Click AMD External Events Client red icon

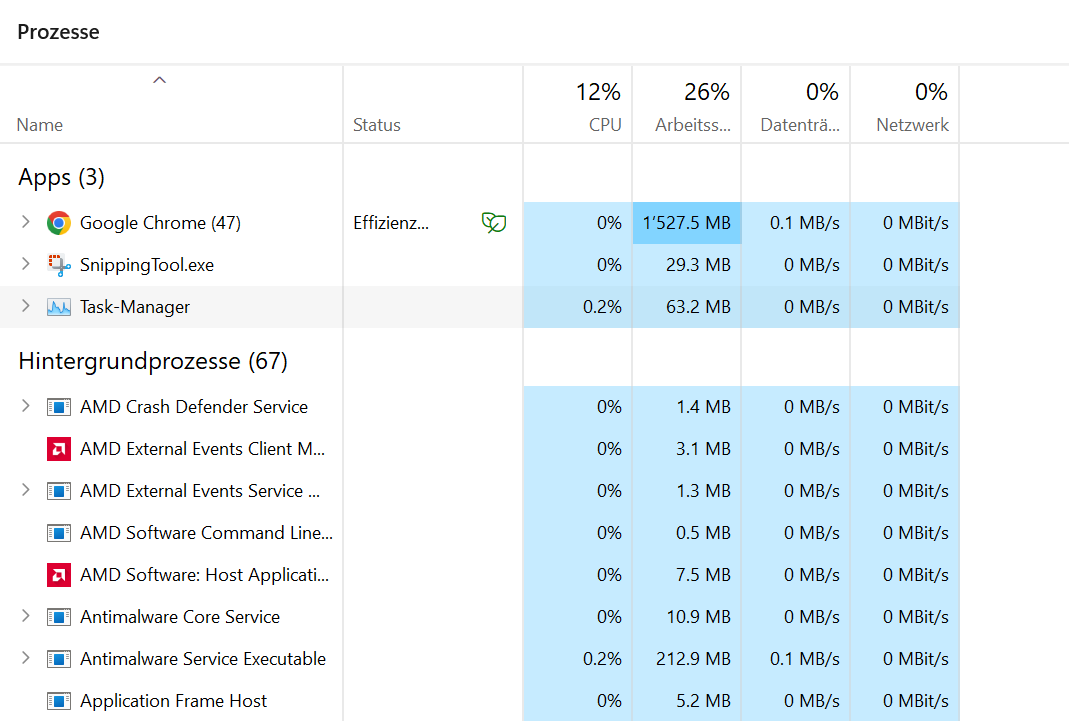pyautogui.click(x=59, y=449)
